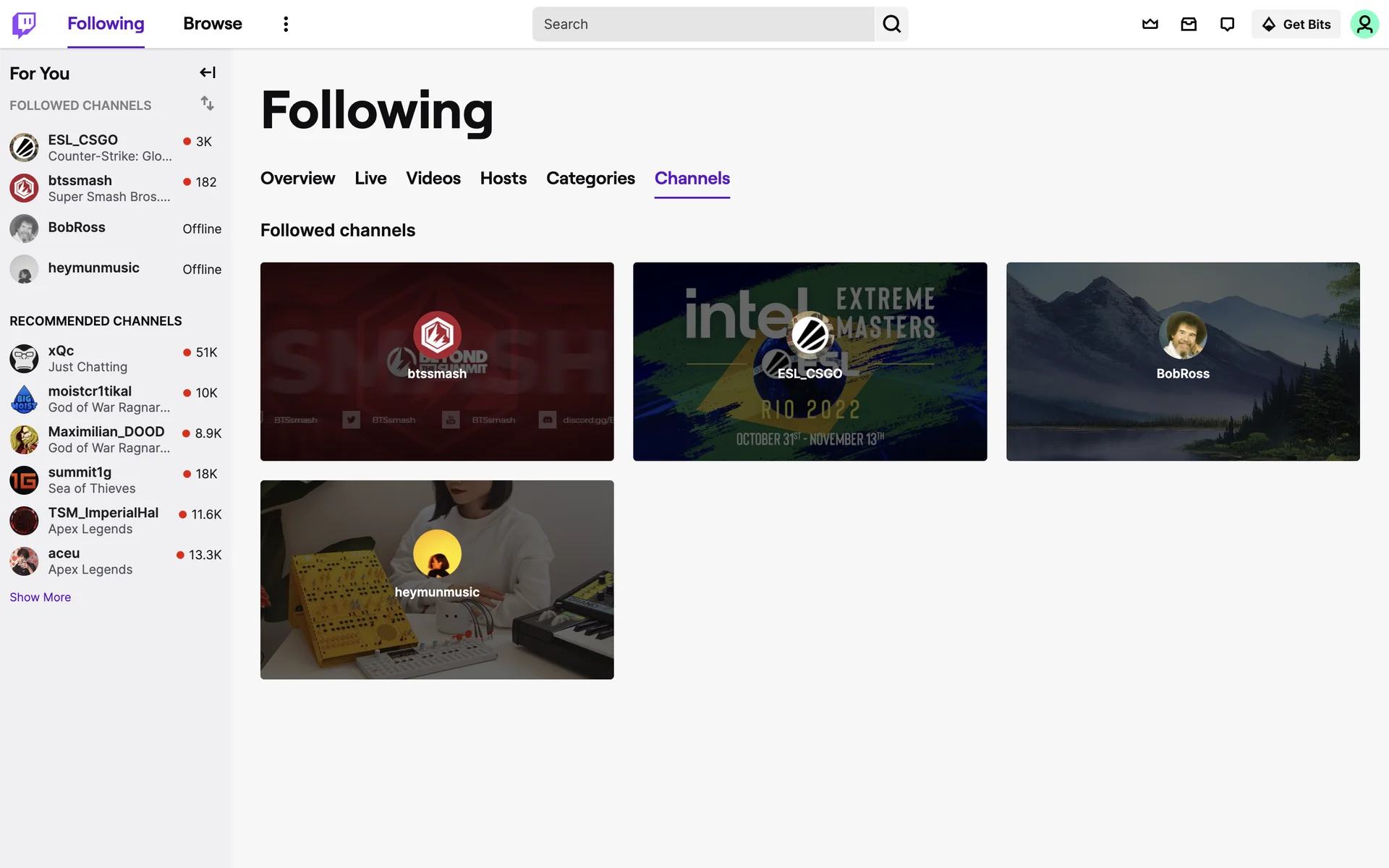Click the search magnifier button
This screenshot has width=1389, height=868.
[x=891, y=25]
